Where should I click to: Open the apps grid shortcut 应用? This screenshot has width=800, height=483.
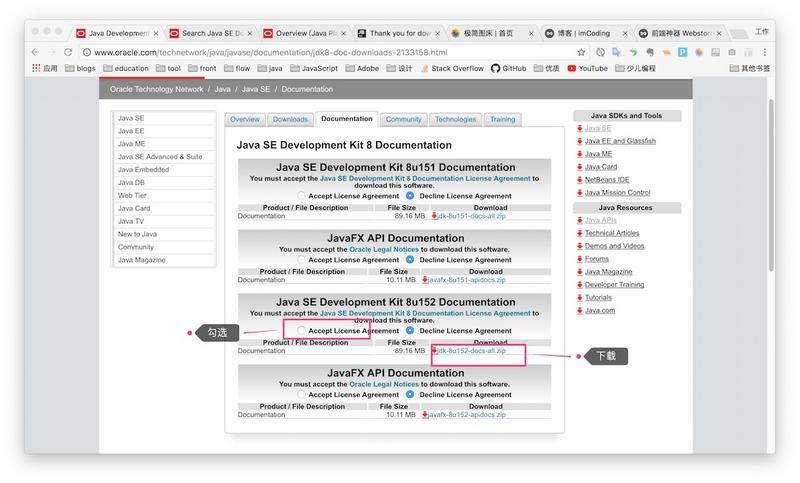pyautogui.click(x=45, y=68)
